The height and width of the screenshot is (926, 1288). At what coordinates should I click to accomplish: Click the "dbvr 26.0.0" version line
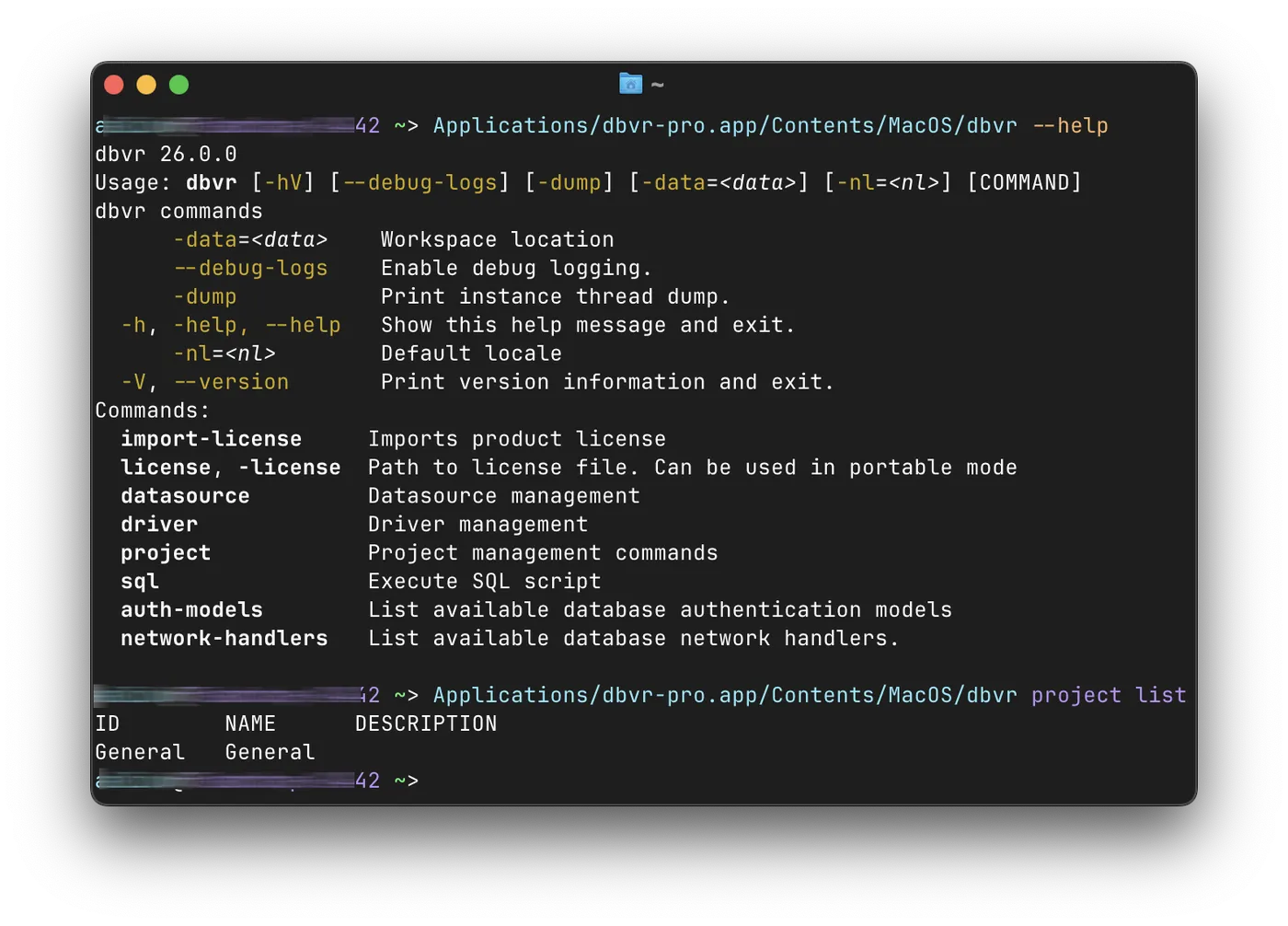coord(166,155)
